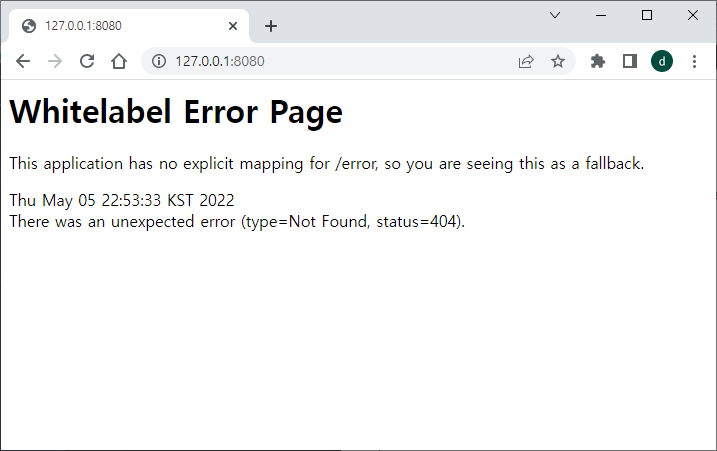Open a new tab
The width and height of the screenshot is (717, 451).
[271, 26]
